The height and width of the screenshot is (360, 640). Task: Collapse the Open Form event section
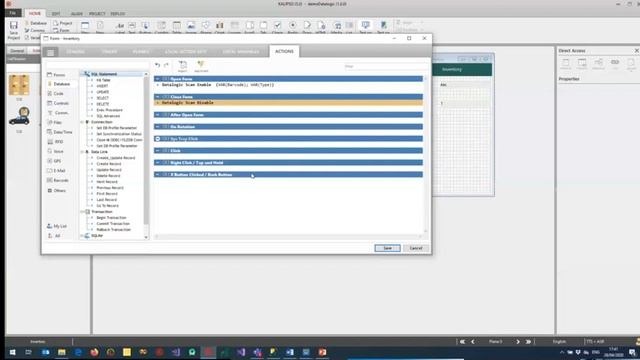[x=158, y=79]
